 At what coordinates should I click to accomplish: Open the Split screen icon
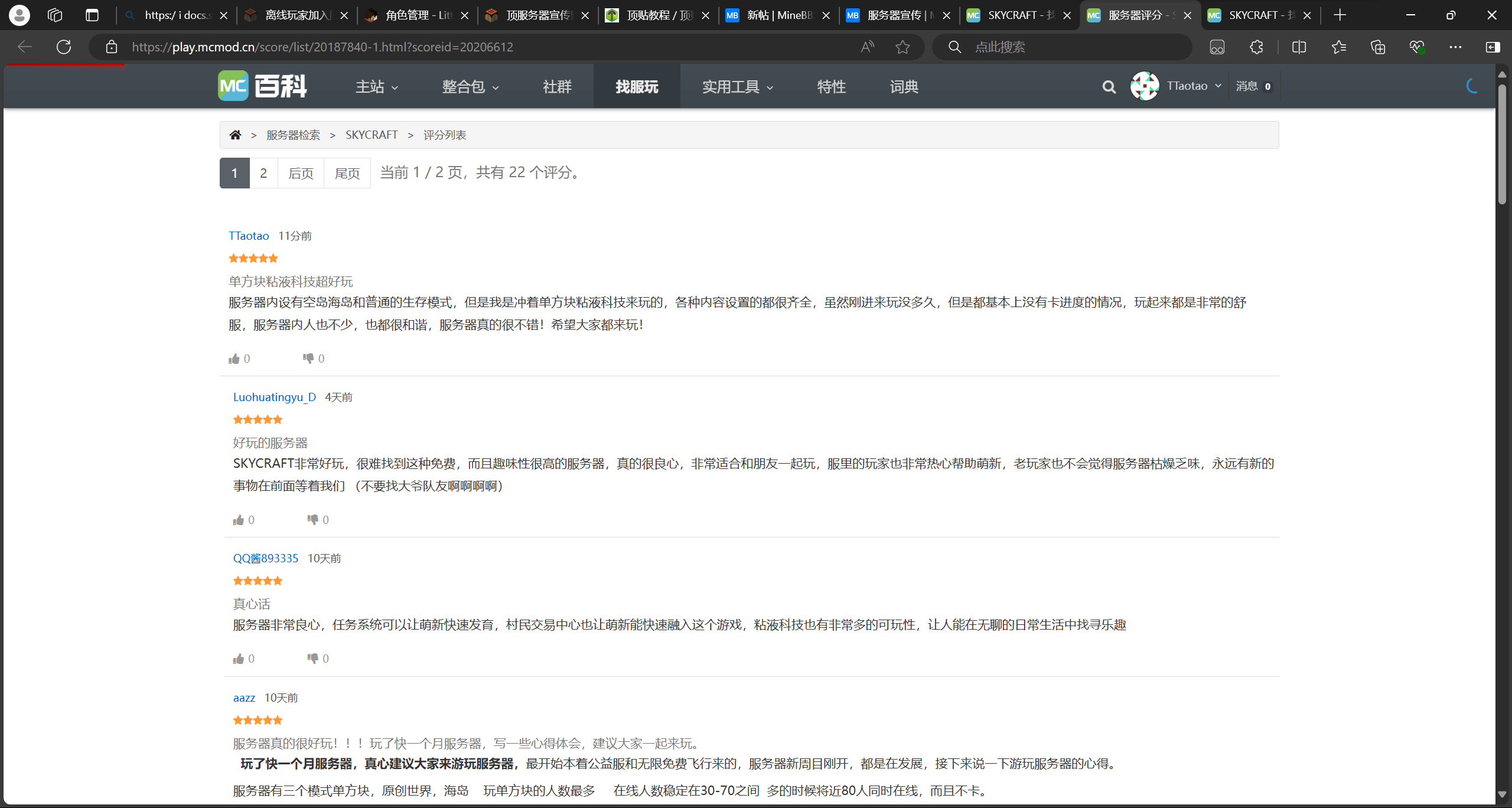(1299, 47)
